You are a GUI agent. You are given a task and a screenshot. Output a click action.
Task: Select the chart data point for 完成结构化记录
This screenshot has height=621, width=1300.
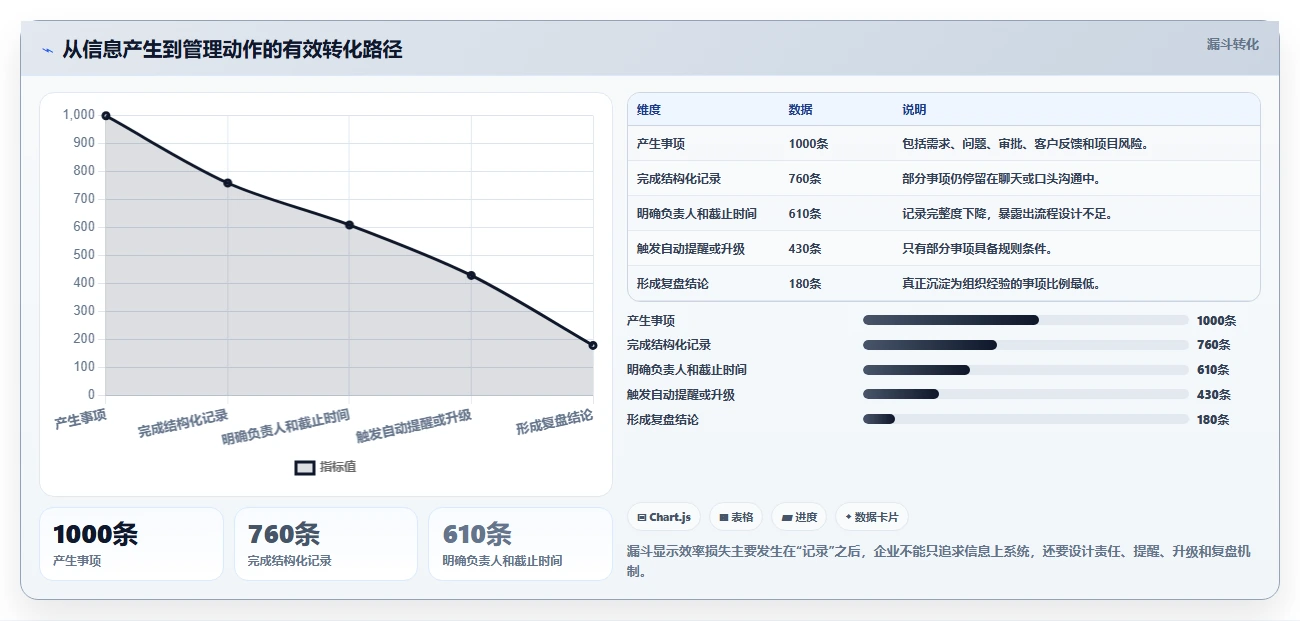[228, 183]
